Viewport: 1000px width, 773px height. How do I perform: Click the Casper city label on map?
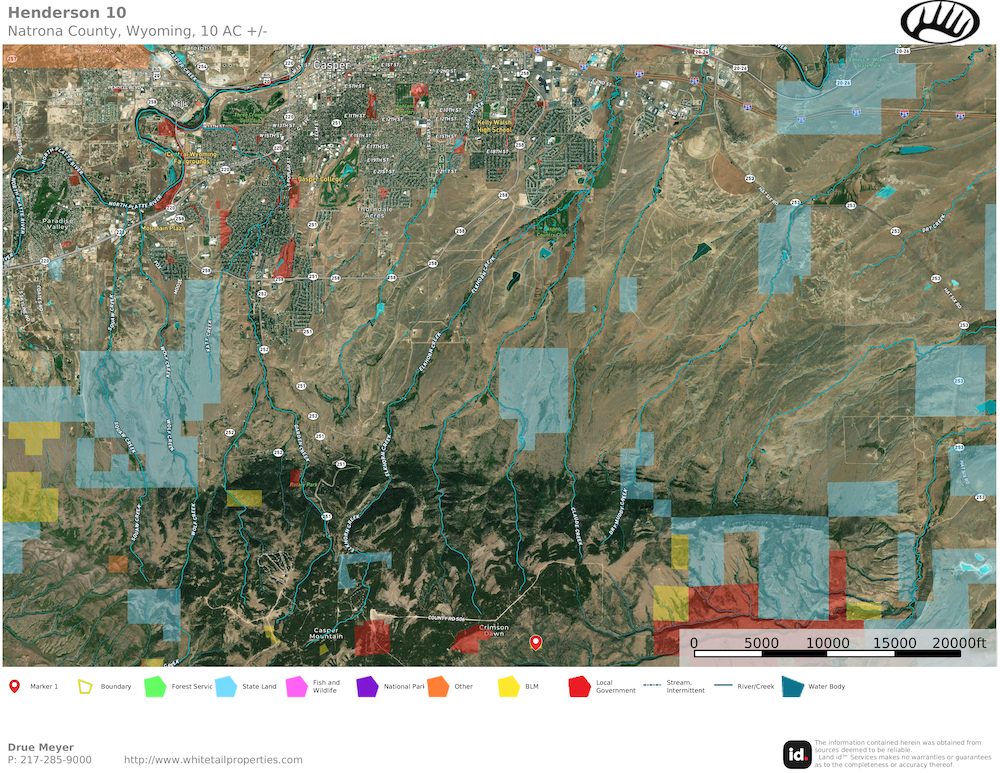coord(326,65)
